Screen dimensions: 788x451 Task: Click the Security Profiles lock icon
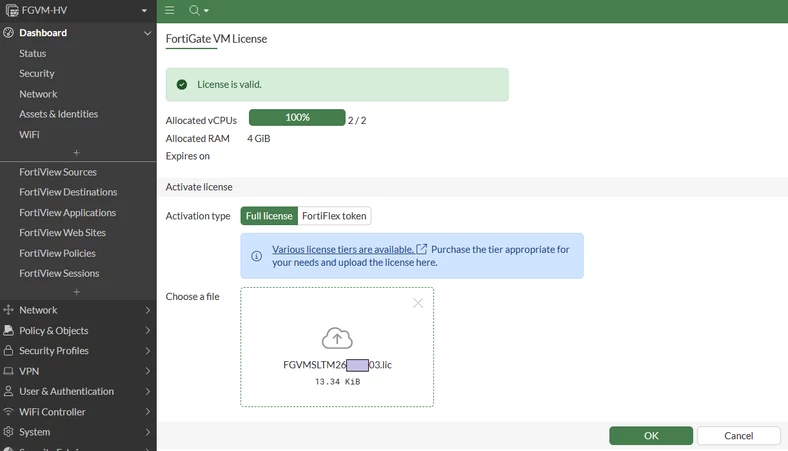tap(9, 350)
